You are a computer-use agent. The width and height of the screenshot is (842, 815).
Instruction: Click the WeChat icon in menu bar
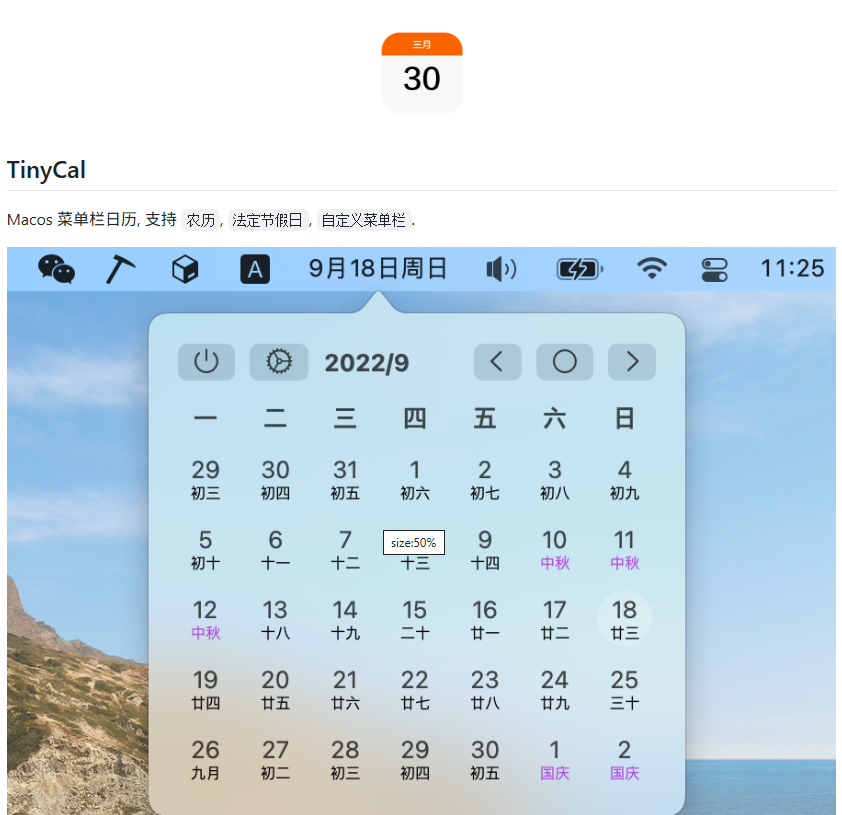click(x=57, y=269)
